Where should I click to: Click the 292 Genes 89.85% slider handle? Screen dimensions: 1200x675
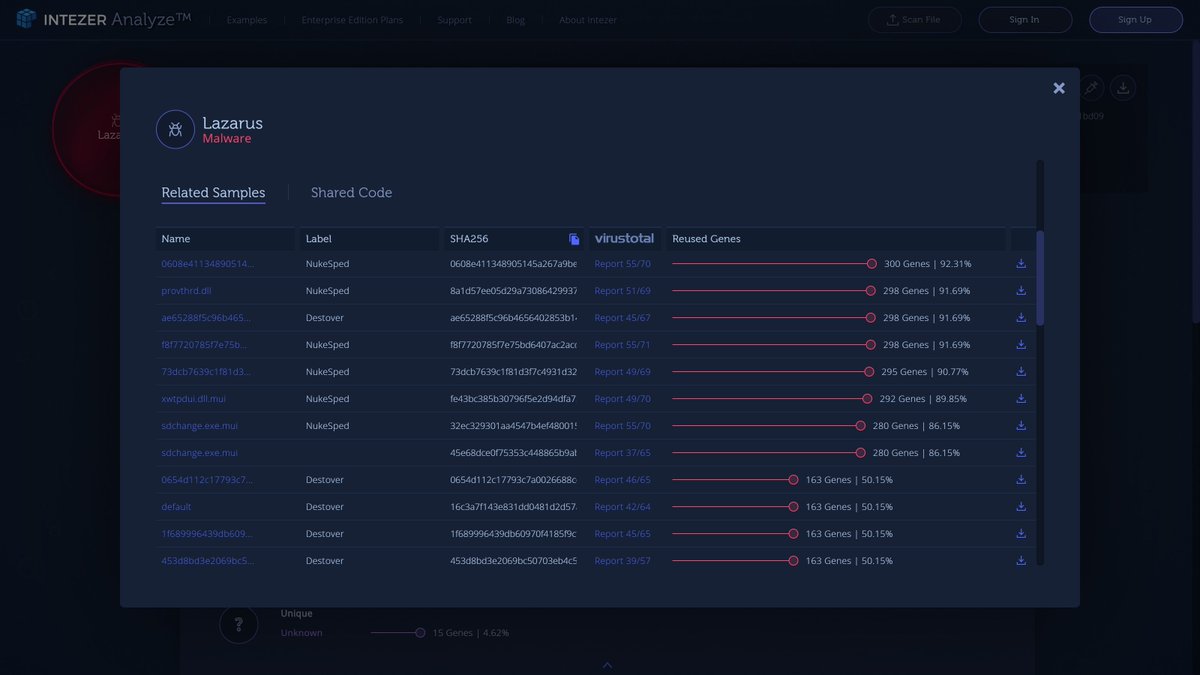click(x=867, y=399)
